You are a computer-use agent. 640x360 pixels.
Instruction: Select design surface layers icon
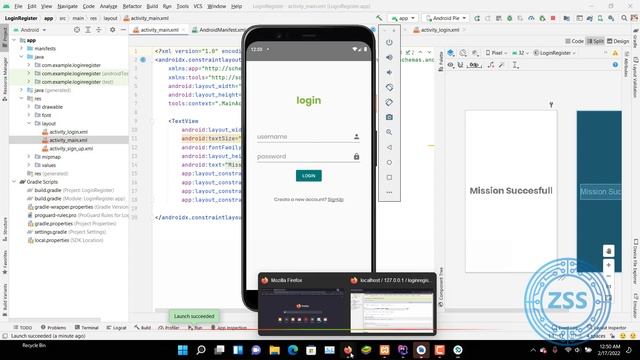451,53
